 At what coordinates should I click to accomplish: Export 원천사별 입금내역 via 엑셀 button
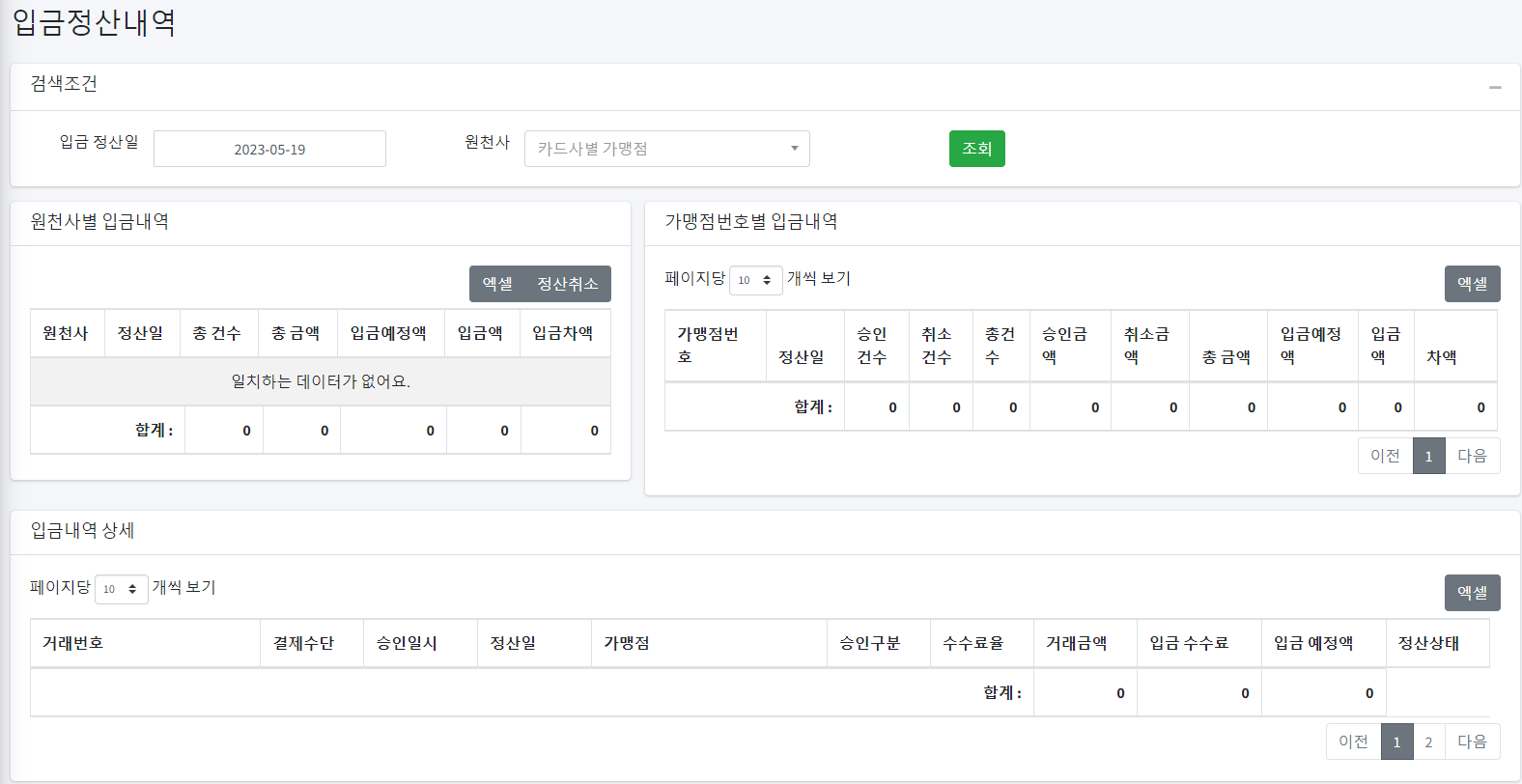tap(497, 284)
